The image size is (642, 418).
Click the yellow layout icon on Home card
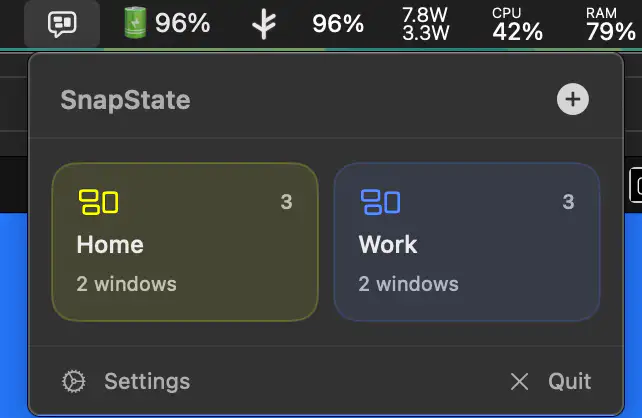pyautogui.click(x=98, y=202)
